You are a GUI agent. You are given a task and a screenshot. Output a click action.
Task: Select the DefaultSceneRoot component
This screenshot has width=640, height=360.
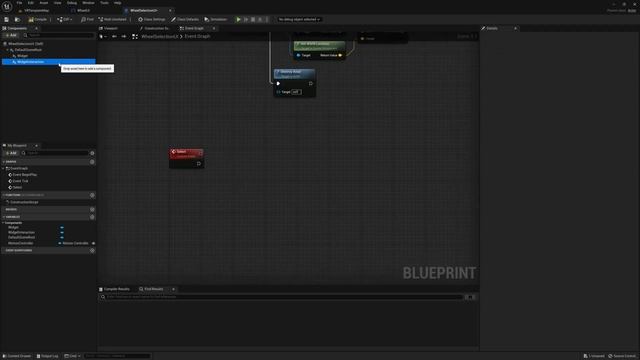[x=29, y=50]
